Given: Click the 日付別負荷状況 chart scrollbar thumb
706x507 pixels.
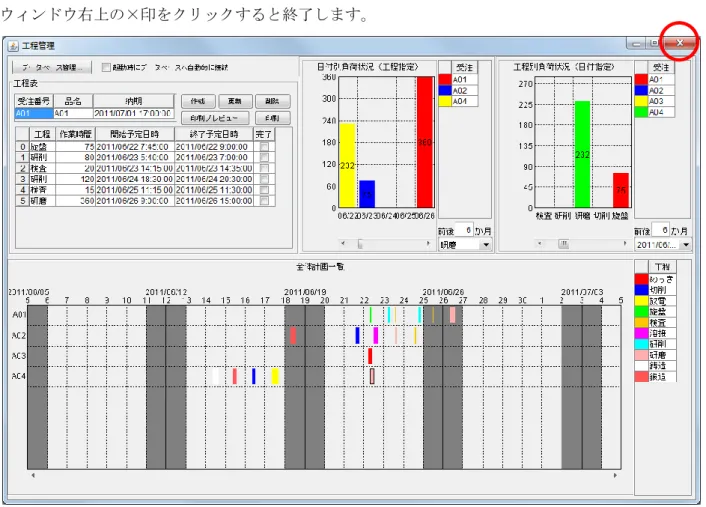Looking at the screenshot, I should (360, 244).
